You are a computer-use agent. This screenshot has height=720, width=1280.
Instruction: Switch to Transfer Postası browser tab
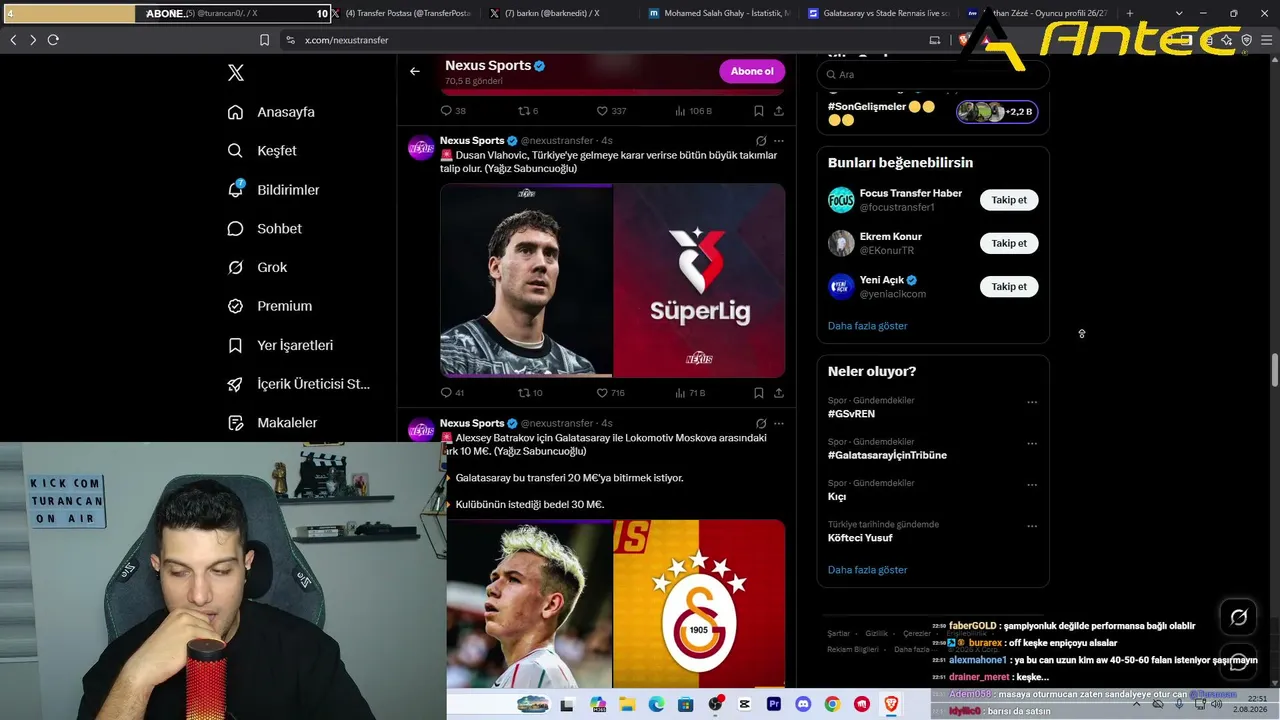[x=402, y=13]
